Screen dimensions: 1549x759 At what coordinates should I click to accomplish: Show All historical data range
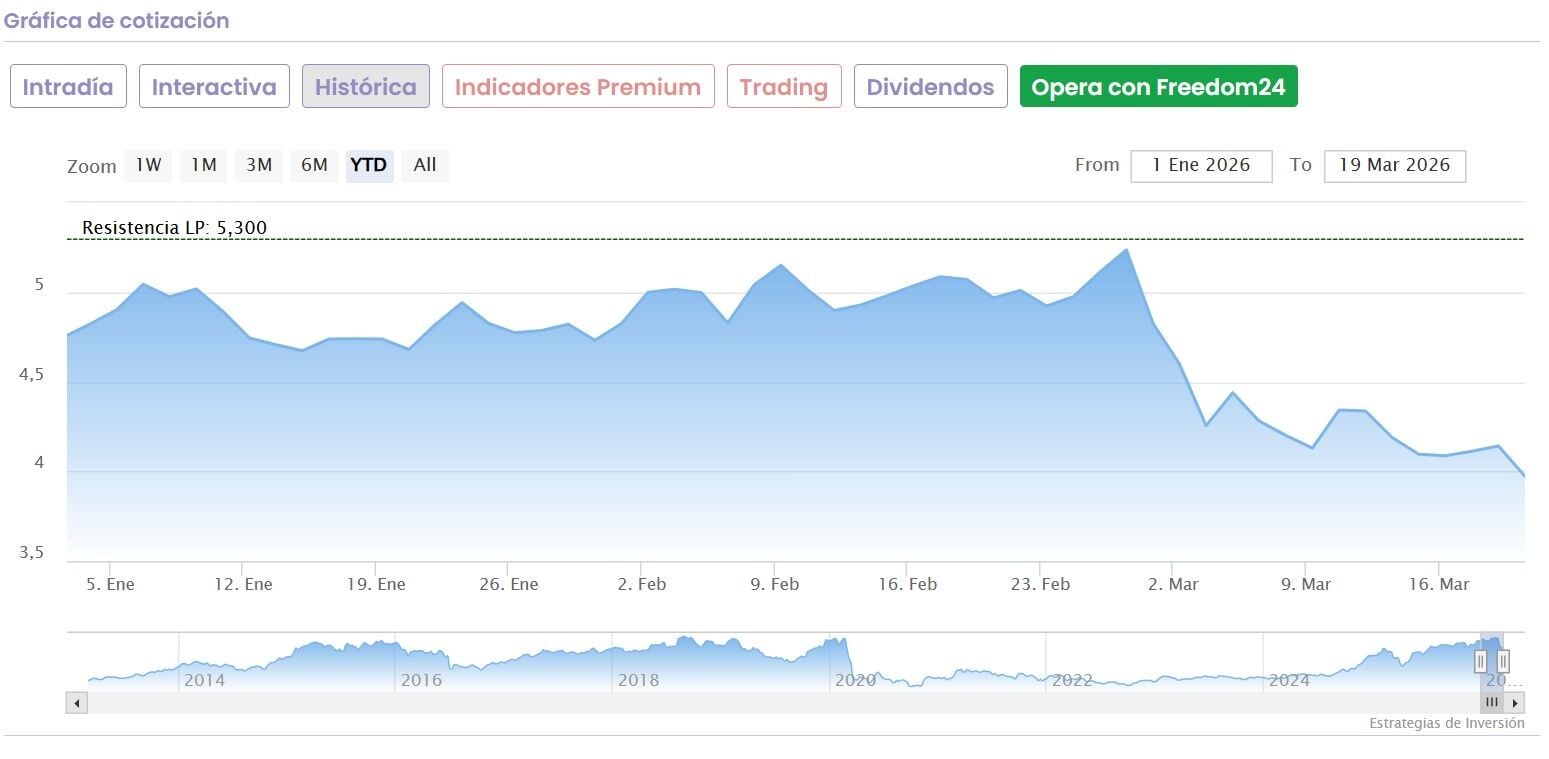[x=425, y=166]
